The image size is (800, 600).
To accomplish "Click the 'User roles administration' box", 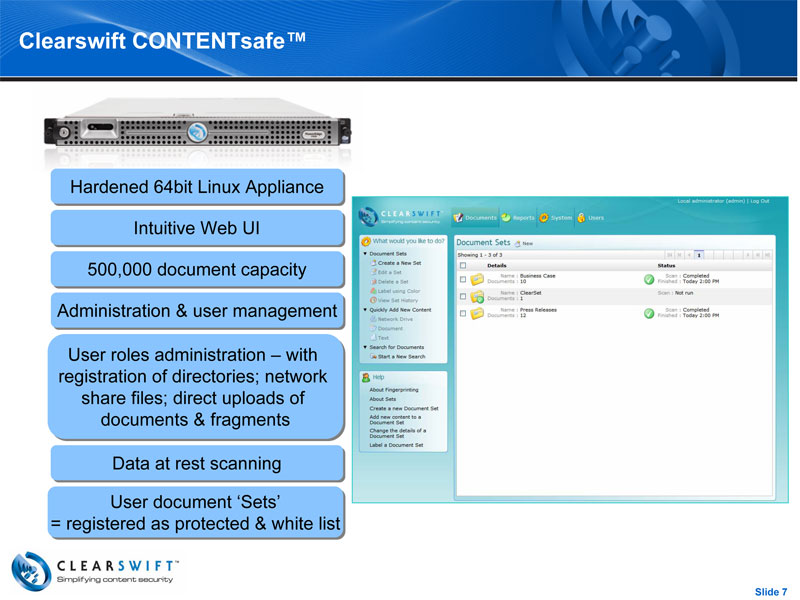I will (196, 387).
